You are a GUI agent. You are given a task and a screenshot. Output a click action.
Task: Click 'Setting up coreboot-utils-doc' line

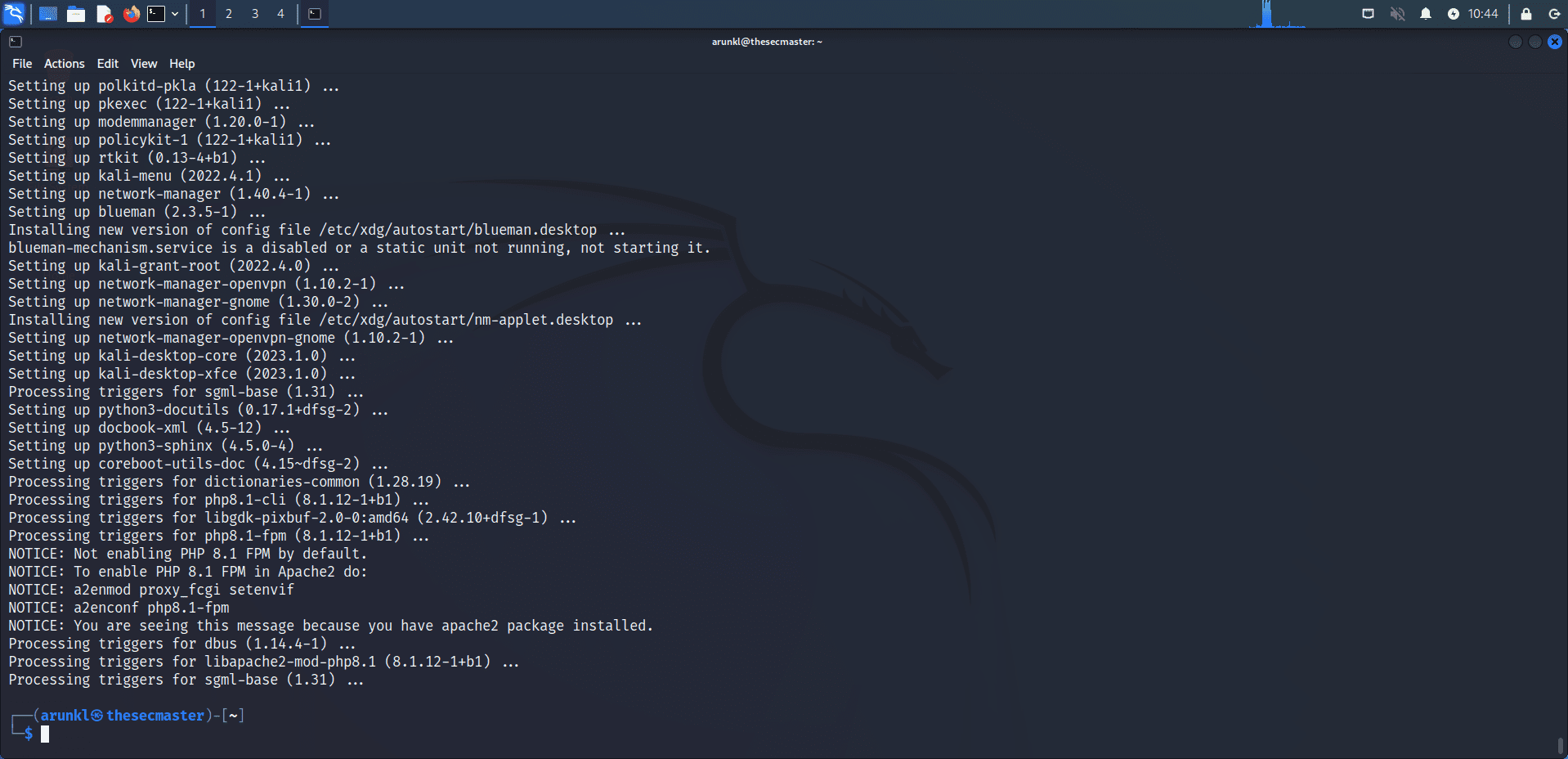(x=198, y=464)
